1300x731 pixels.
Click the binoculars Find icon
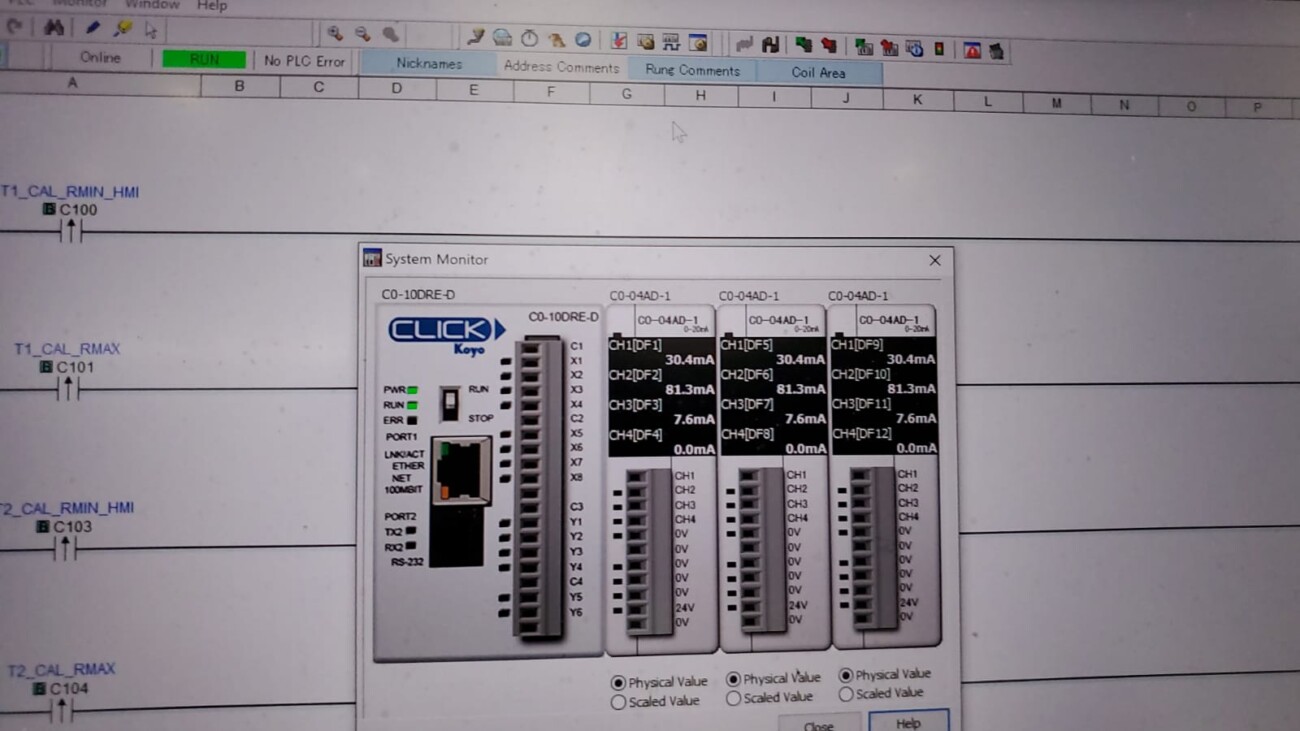tap(54, 28)
